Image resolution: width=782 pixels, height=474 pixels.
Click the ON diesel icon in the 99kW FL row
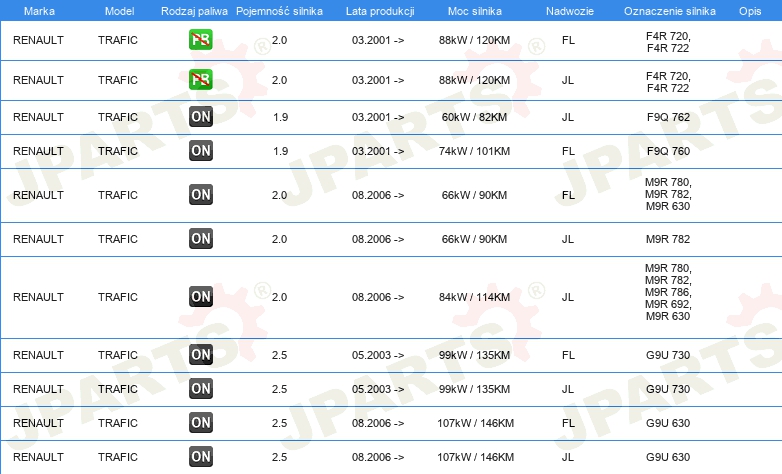[x=201, y=355]
